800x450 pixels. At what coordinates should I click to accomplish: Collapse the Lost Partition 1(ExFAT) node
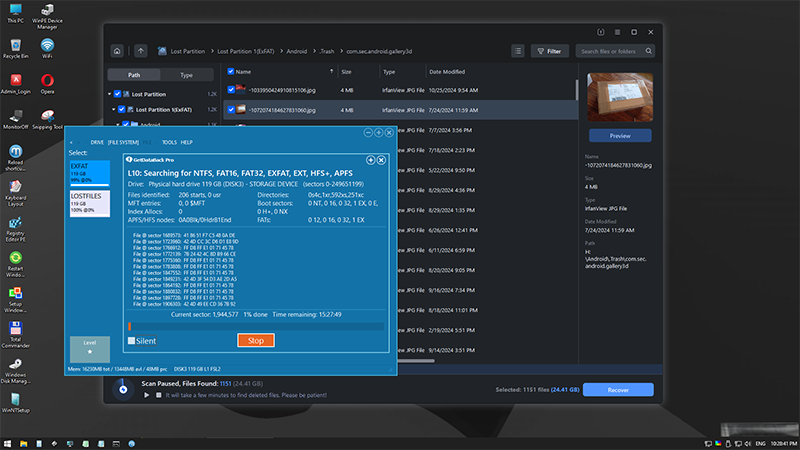117,109
